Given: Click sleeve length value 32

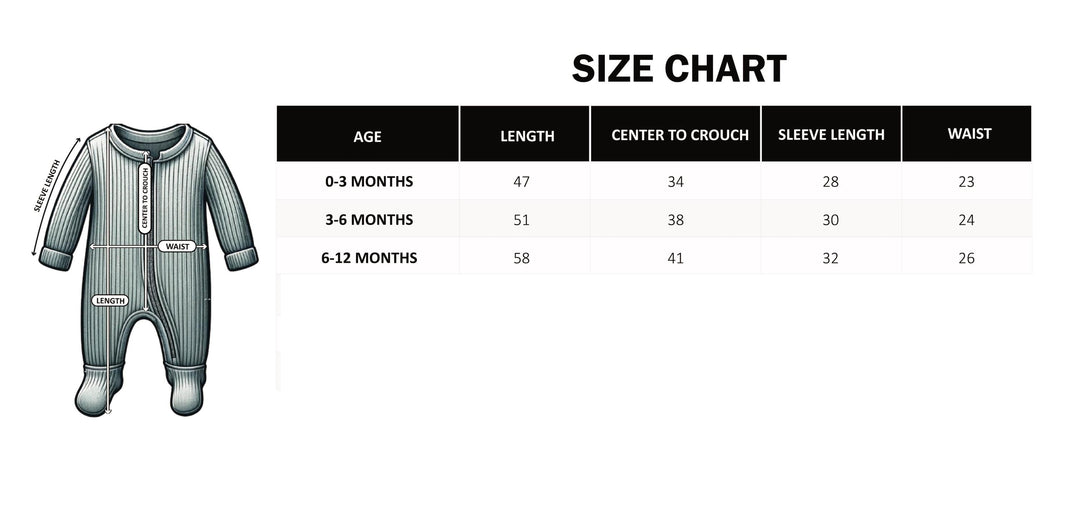Looking at the screenshot, I should [831, 258].
